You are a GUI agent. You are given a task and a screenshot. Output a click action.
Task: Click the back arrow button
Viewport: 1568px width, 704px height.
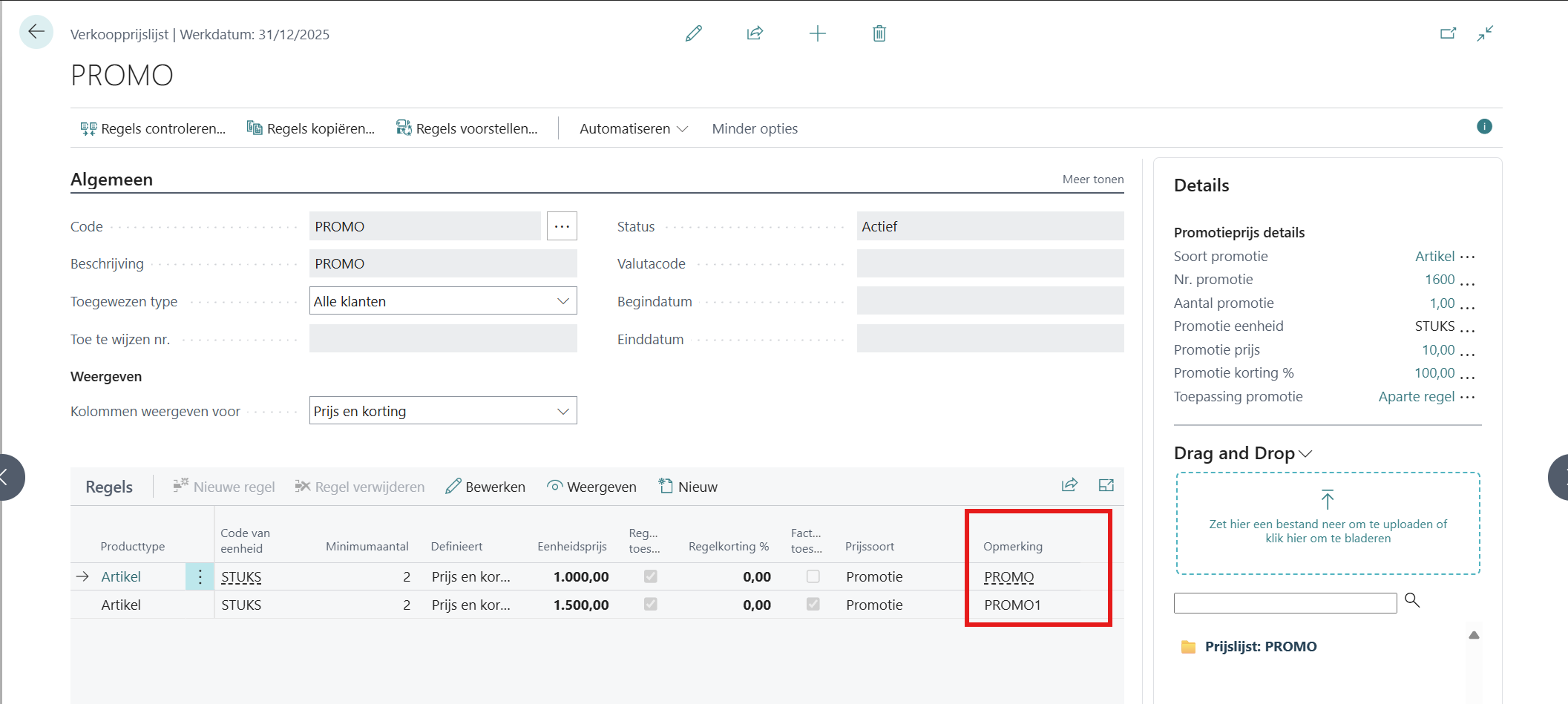tap(36, 32)
